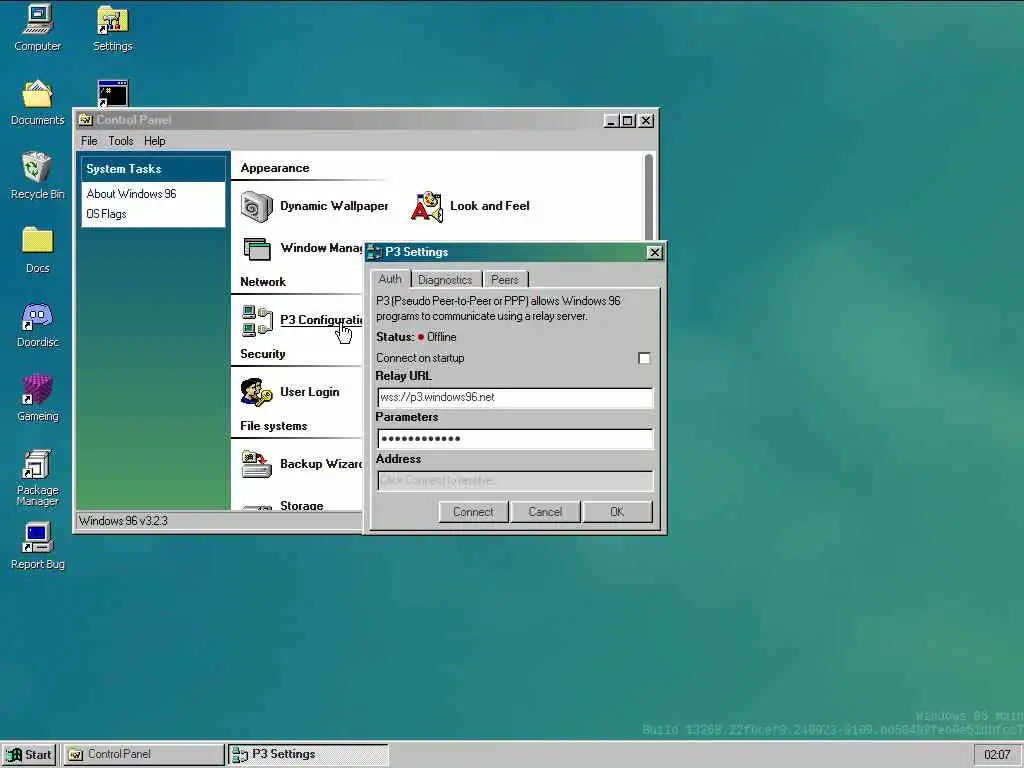Click the OK button in P3 Settings
Screen dimensions: 1024x768
pyautogui.click(x=617, y=512)
